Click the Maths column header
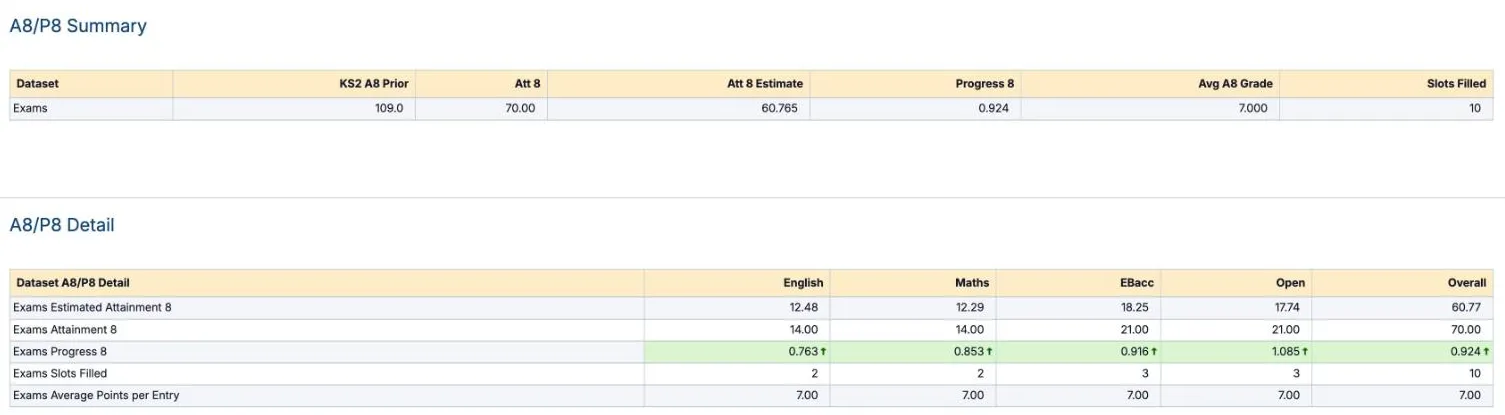 (913, 283)
